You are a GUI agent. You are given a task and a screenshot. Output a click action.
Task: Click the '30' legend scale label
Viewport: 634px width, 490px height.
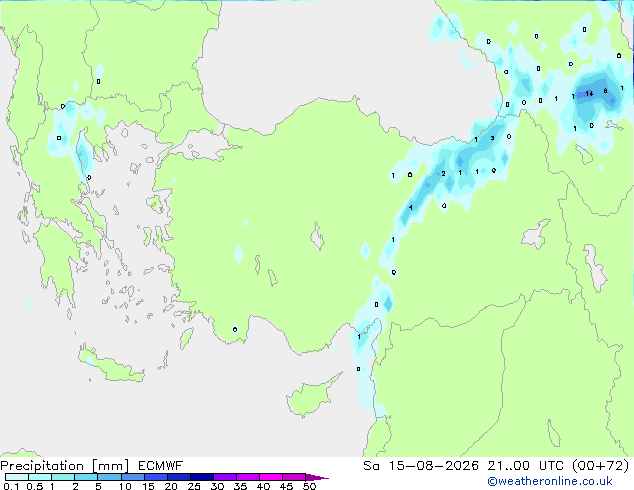217,486
